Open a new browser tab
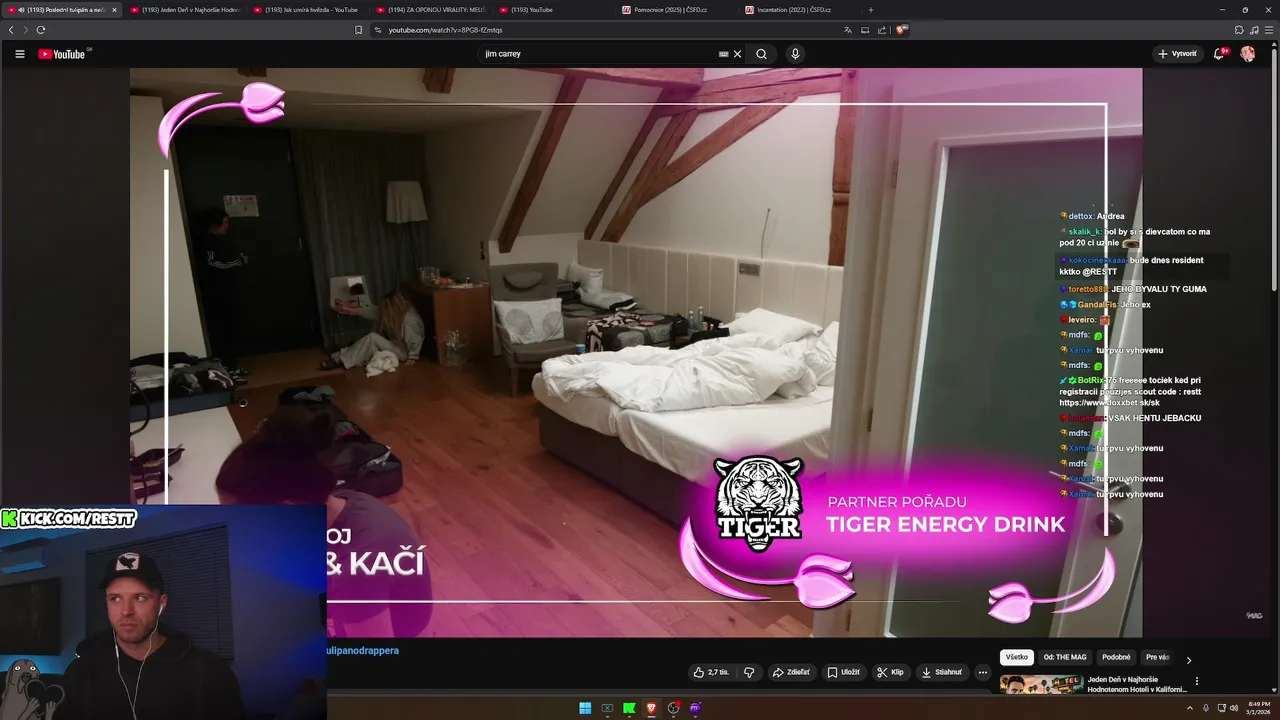 coord(871,10)
